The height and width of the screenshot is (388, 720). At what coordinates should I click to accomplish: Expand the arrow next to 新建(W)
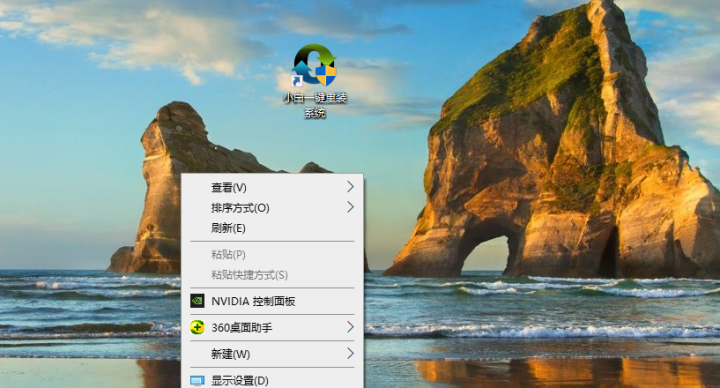[350, 354]
